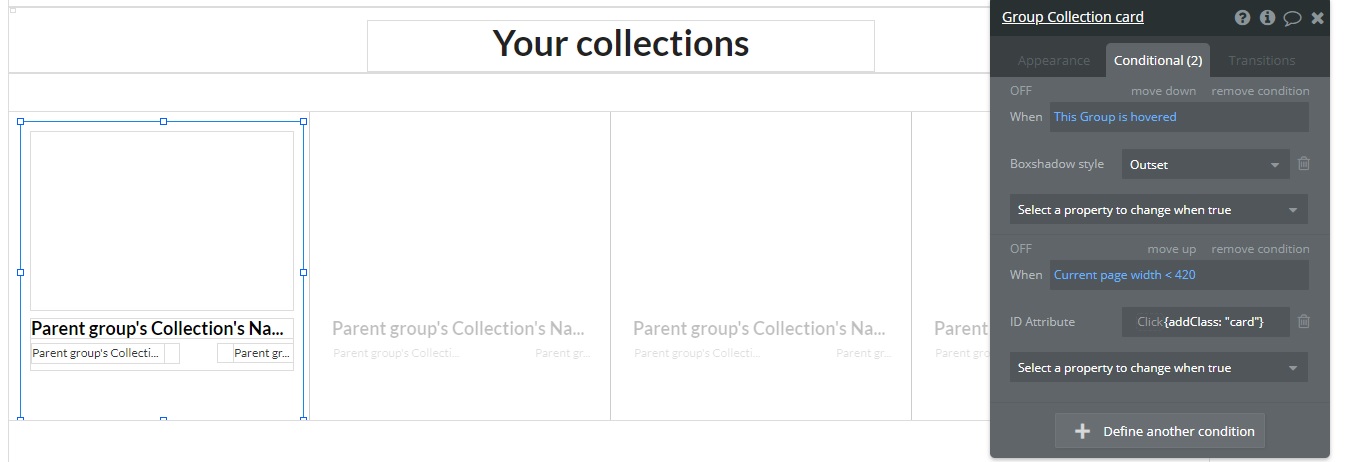Click 'move down' on the first condition
1358x462 pixels.
pos(1163,91)
